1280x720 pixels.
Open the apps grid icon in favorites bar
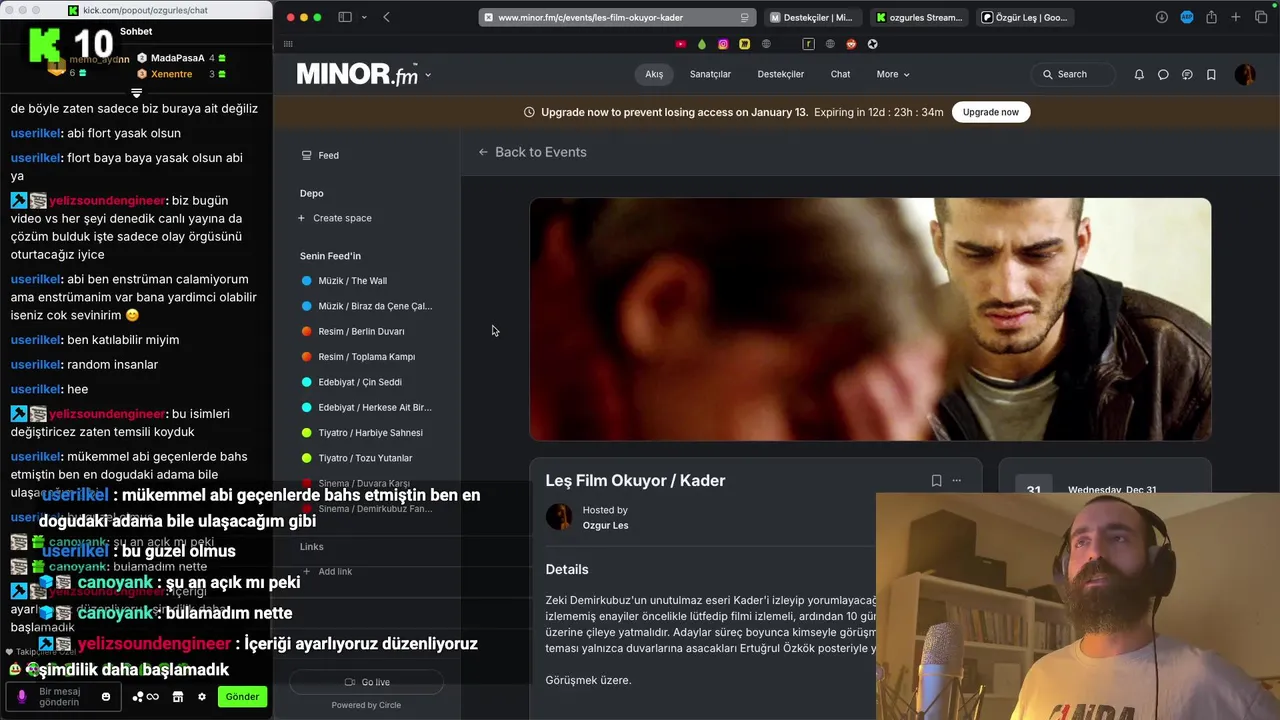coord(288,44)
